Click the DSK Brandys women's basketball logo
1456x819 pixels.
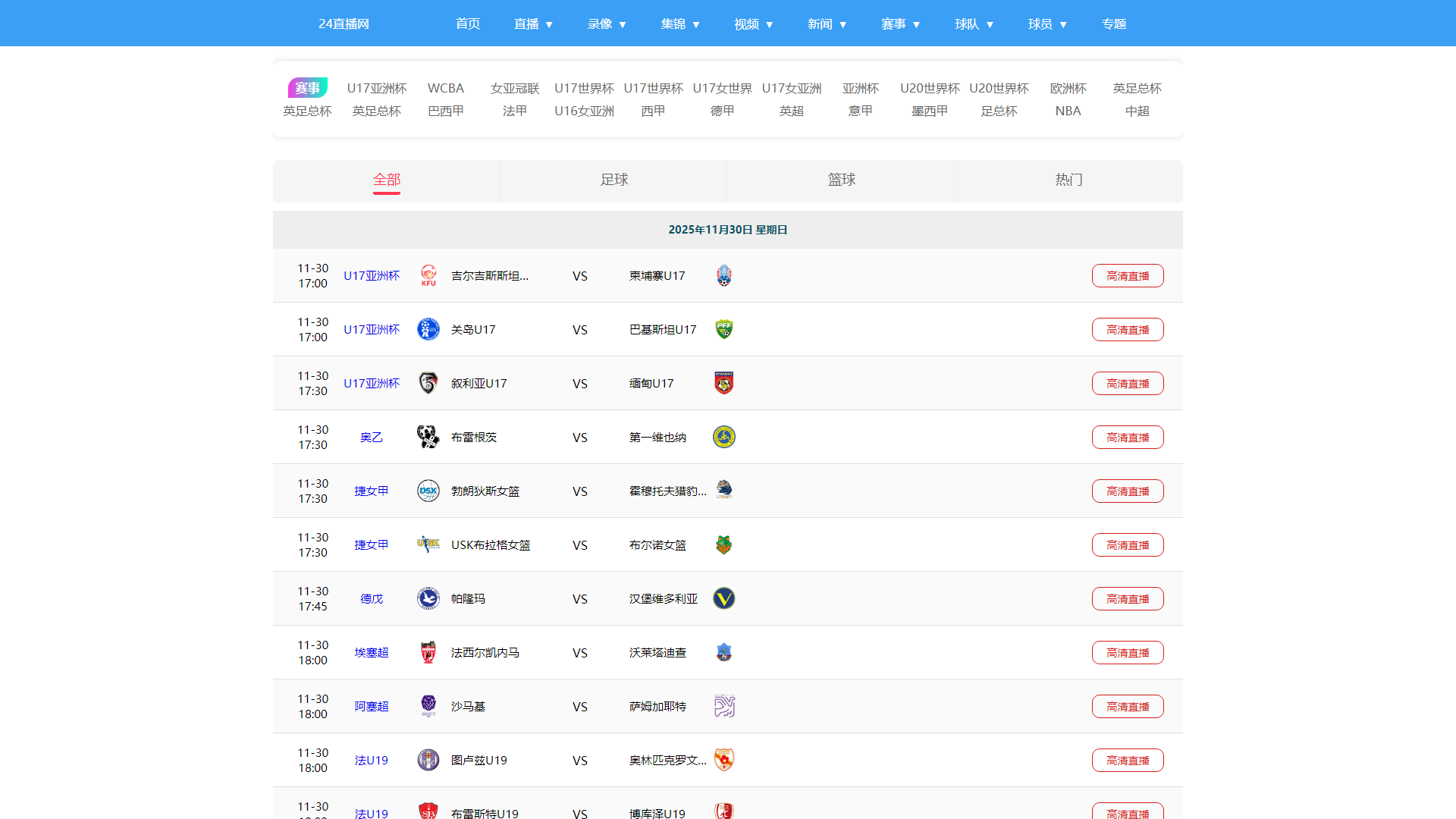coord(428,491)
